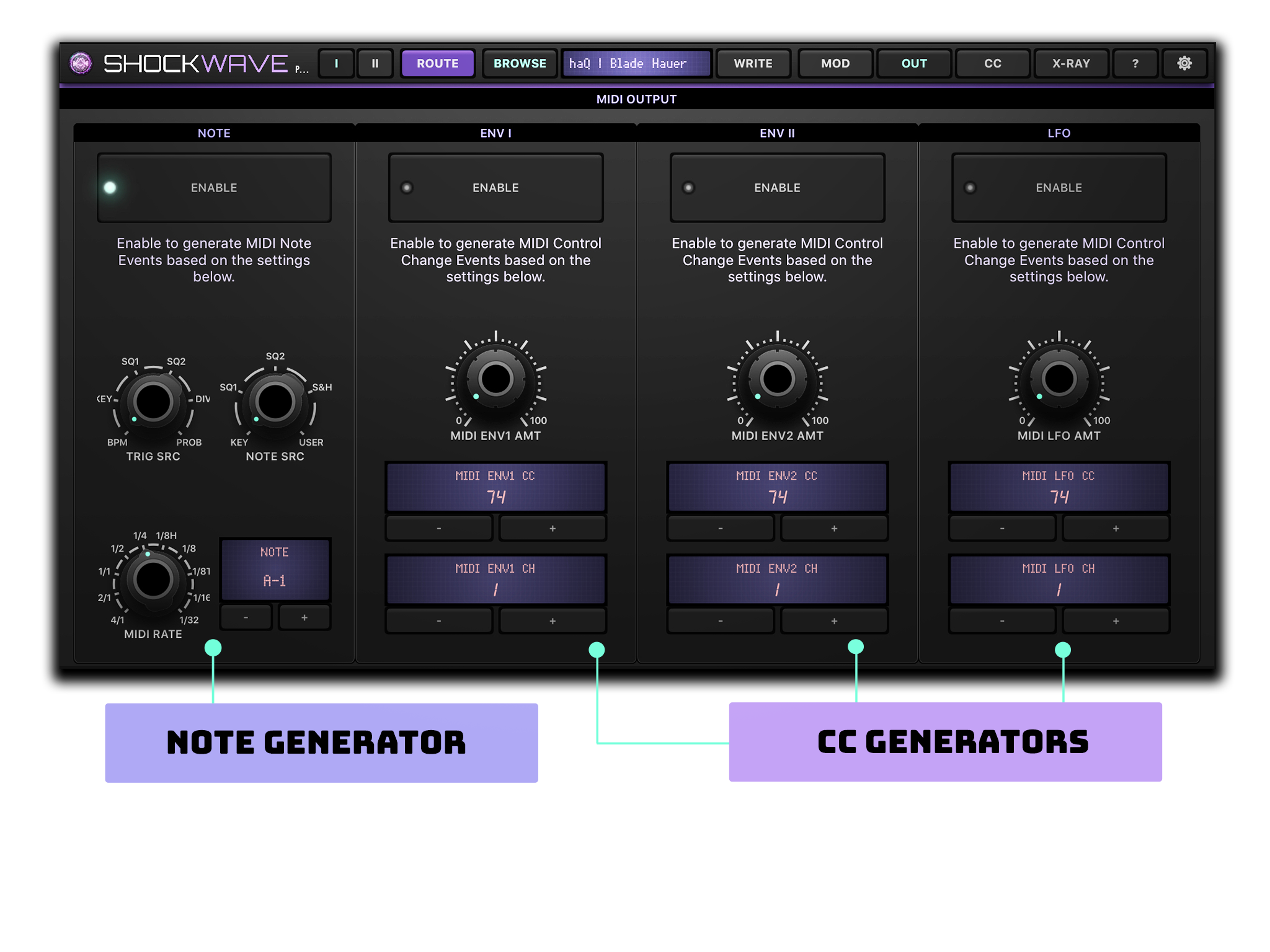Viewport: 1270px width, 952px height.
Task: Click the S&H label on NOTE SRC knob
Action: [322, 387]
